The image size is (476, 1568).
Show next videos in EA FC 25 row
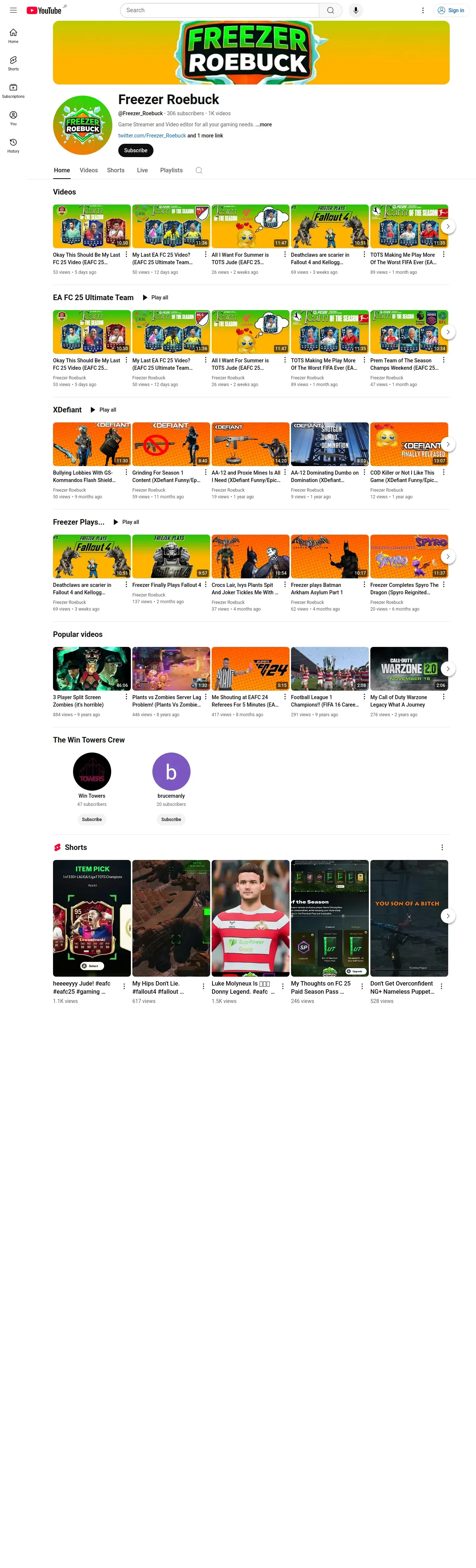click(x=448, y=332)
